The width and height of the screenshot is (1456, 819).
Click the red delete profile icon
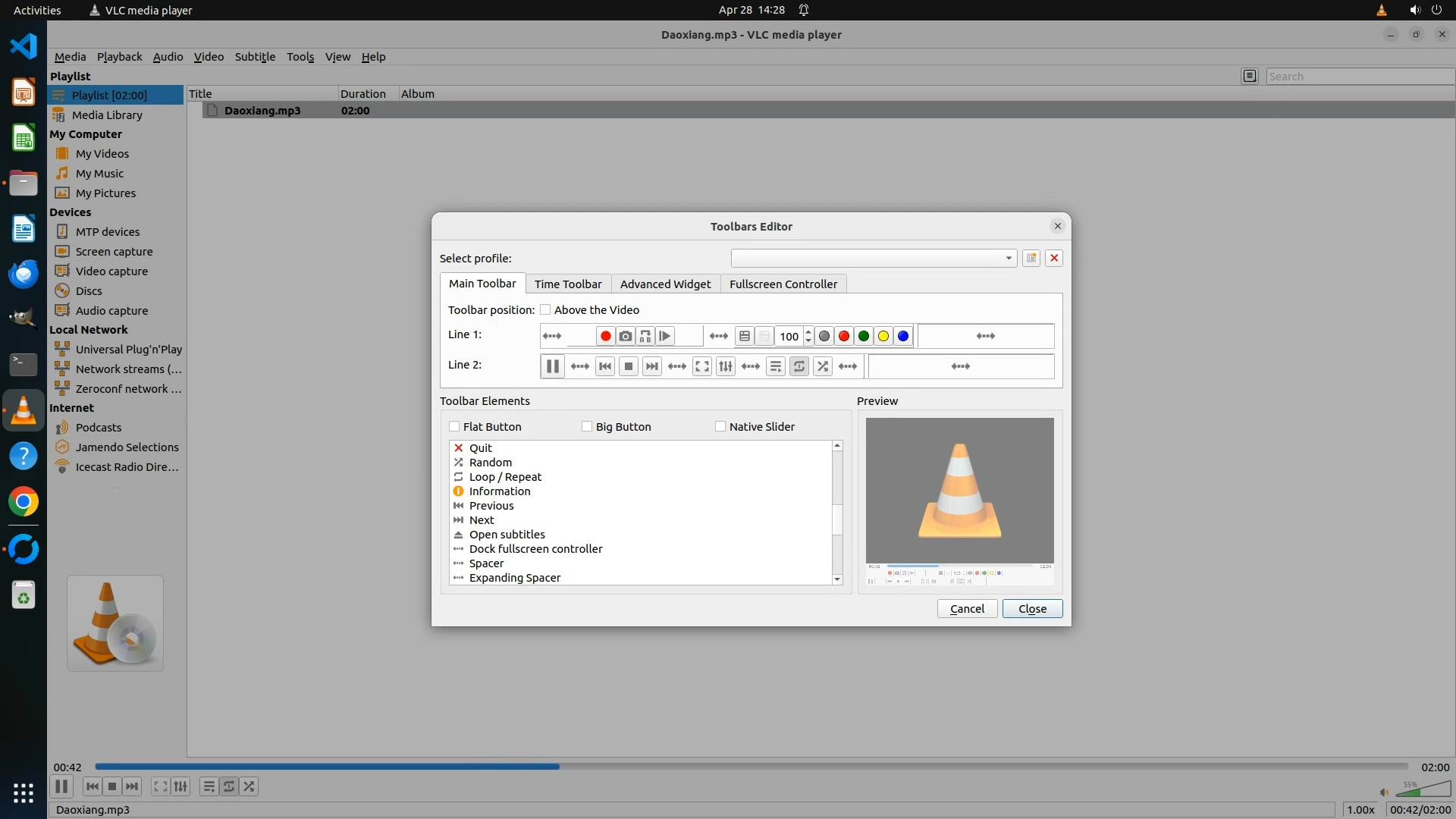pos(1054,258)
